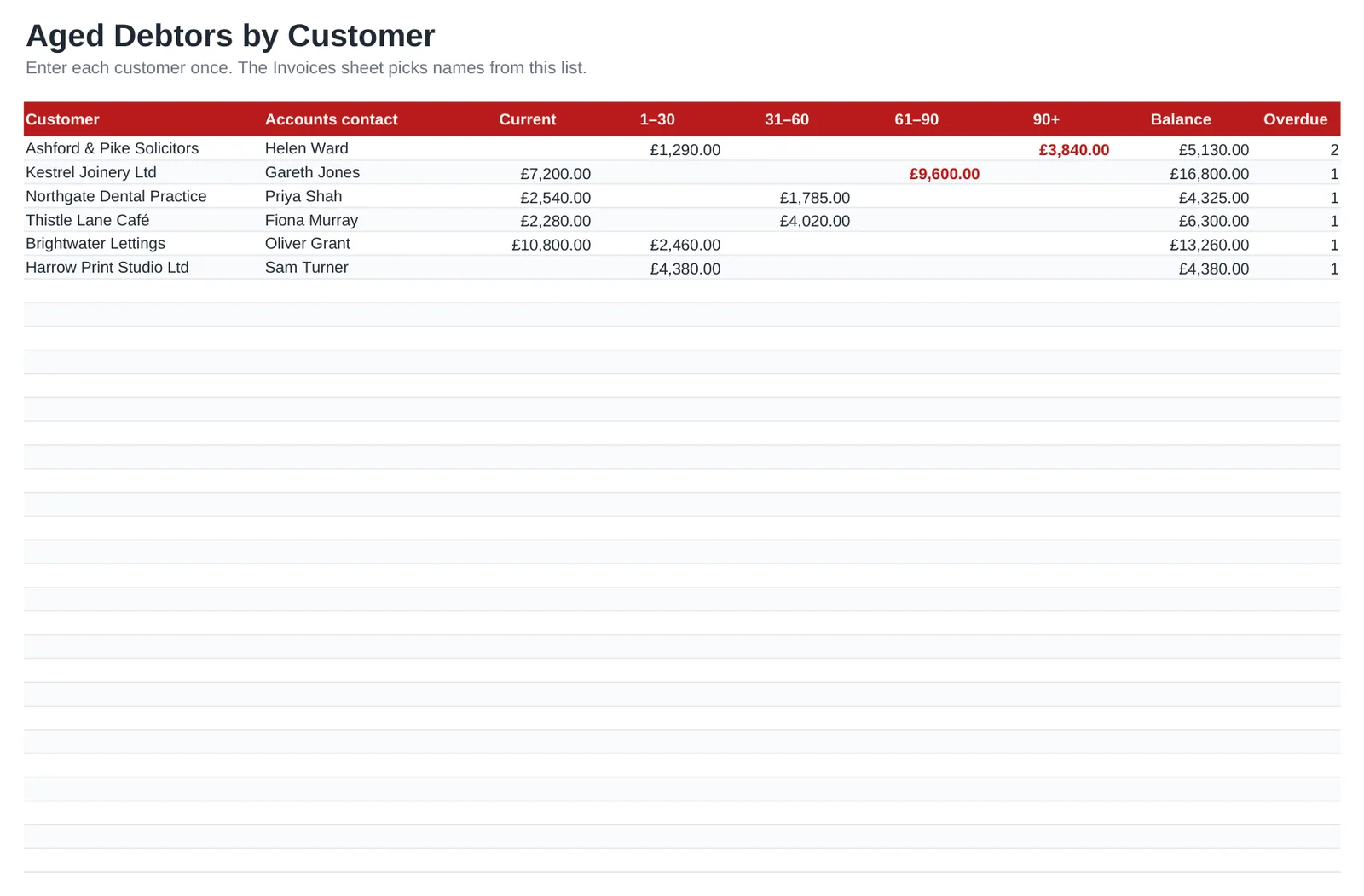Select the £2,280.00 current amount
This screenshot has height=896, width=1364.
(556, 221)
